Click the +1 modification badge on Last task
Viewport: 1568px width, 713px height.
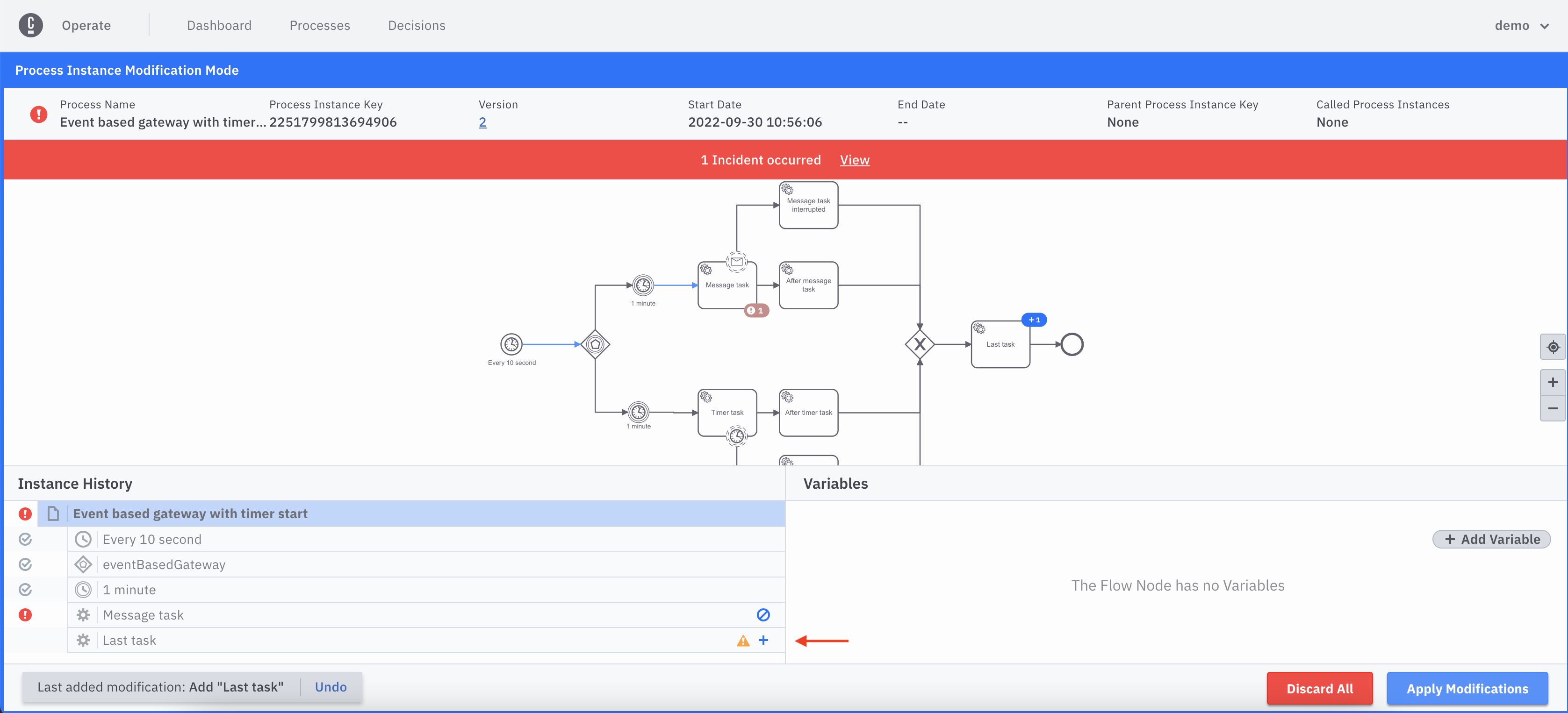click(1034, 320)
